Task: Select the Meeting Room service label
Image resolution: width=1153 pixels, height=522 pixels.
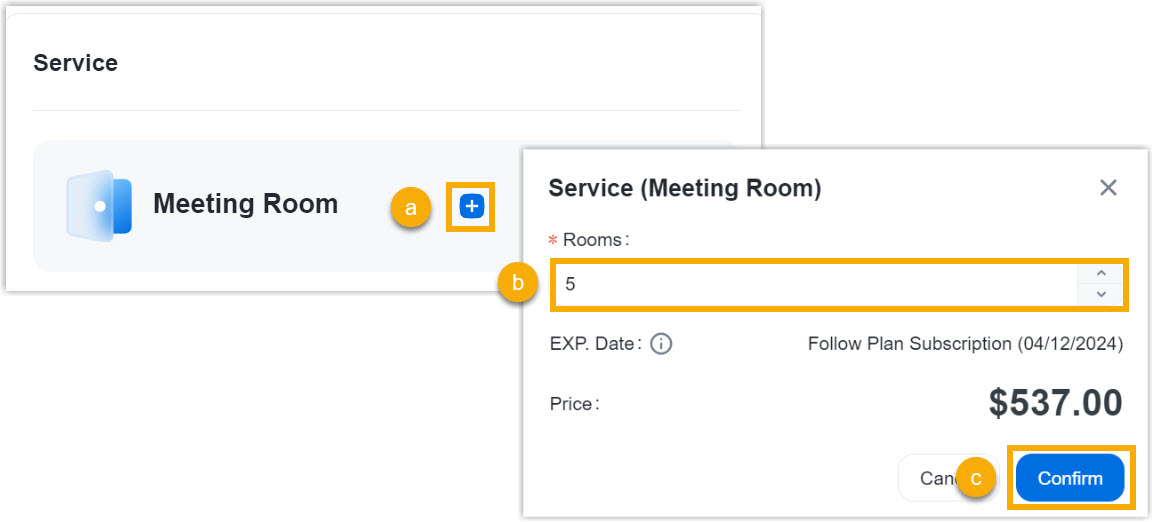Action: coord(245,204)
